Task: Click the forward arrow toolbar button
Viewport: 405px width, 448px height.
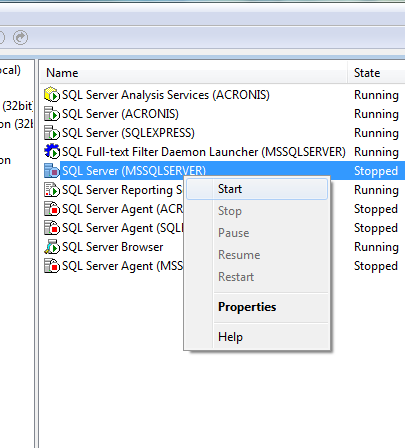Action: point(21,37)
